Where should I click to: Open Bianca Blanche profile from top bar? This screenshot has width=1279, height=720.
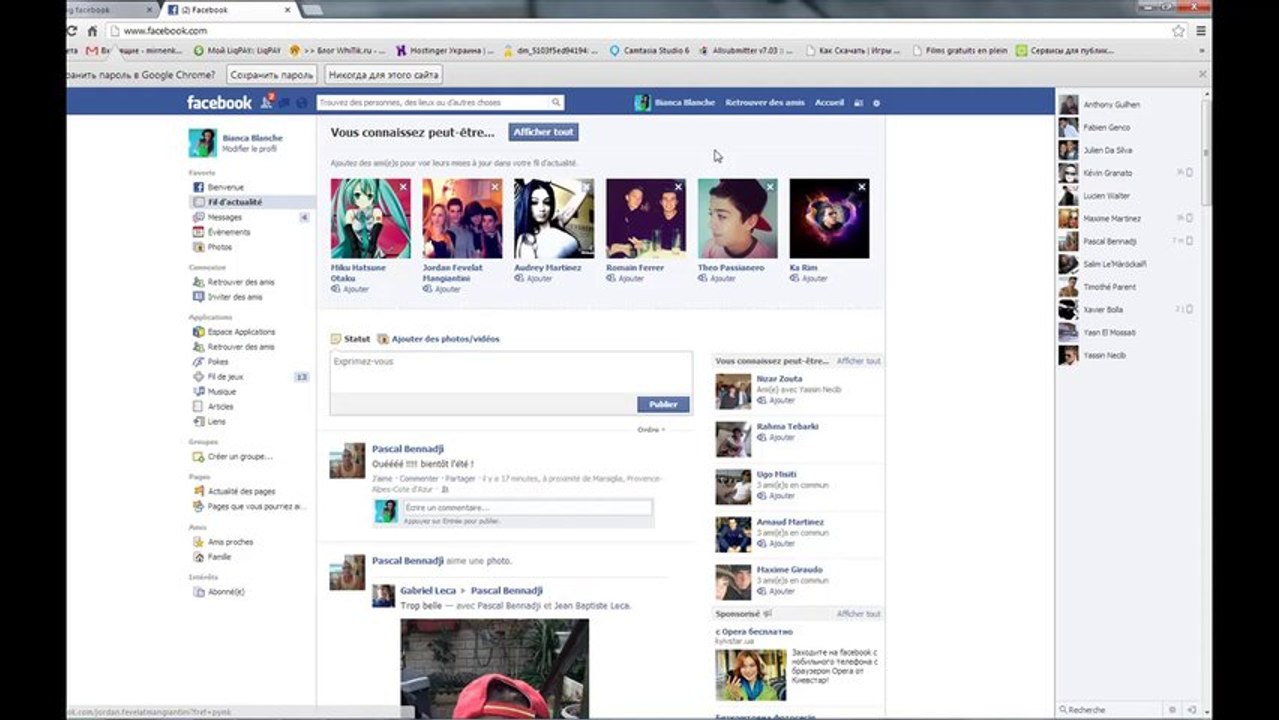tap(675, 102)
